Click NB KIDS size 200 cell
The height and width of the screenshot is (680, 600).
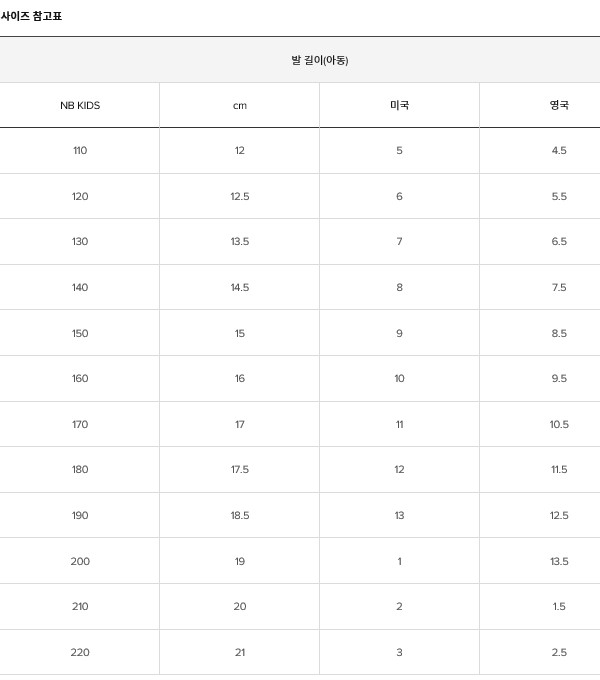click(80, 561)
